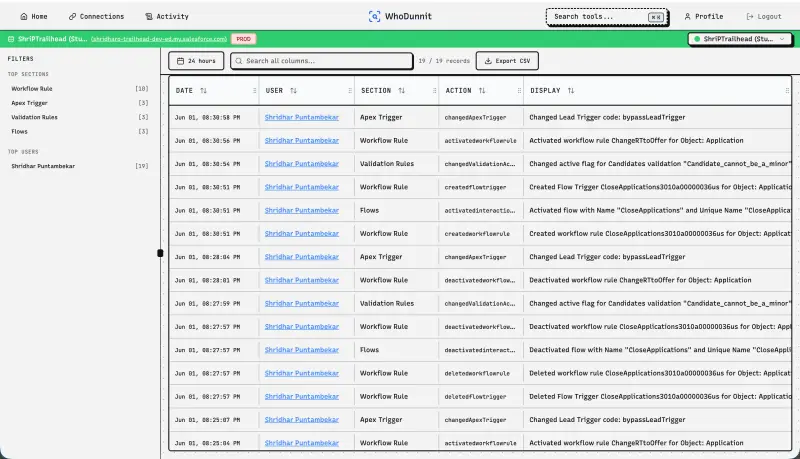Select the 'deactivatedinteract...' action cell
Screen dimensions: 800x459
click(x=481, y=350)
